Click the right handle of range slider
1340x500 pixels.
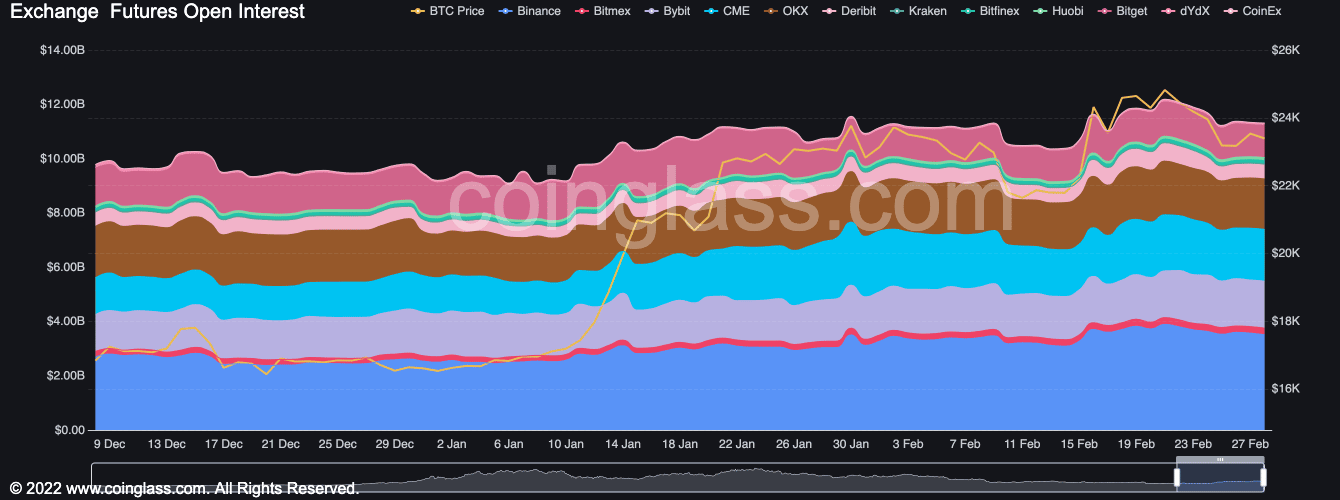(x=1263, y=478)
